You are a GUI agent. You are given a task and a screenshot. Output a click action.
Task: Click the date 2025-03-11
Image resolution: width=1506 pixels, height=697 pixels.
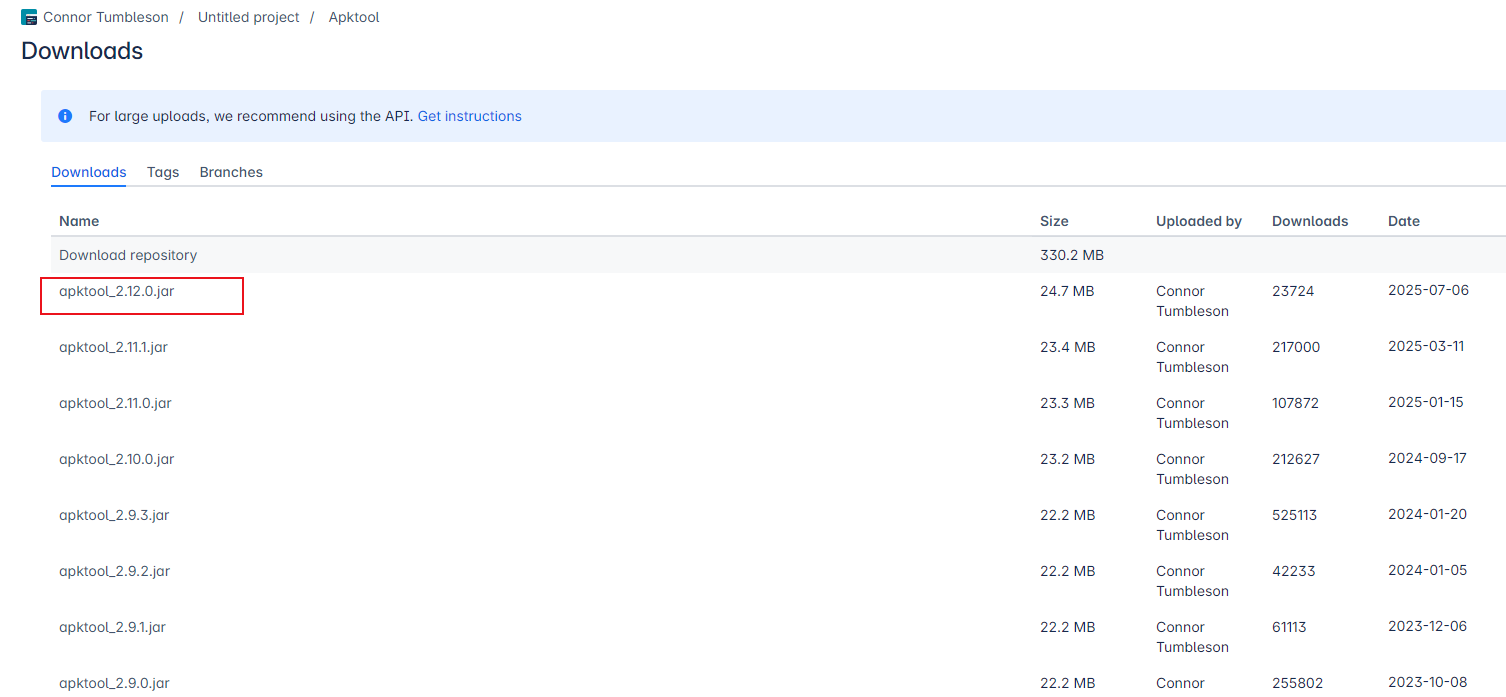(x=1426, y=347)
